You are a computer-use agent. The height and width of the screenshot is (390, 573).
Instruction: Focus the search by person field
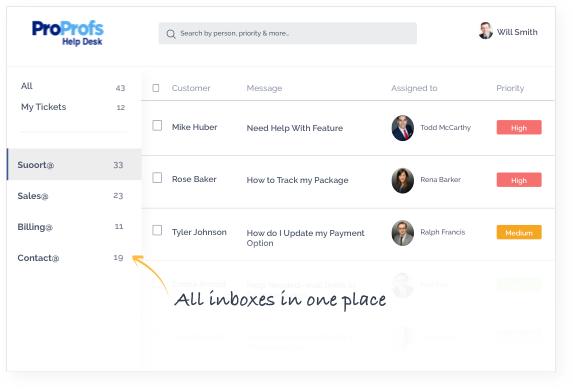click(288, 33)
